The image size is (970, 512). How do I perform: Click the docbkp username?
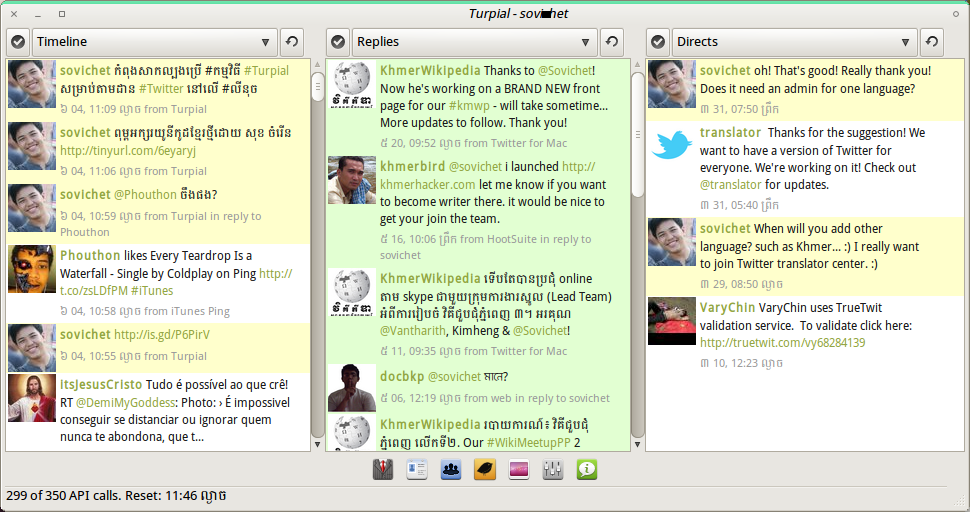(401, 377)
